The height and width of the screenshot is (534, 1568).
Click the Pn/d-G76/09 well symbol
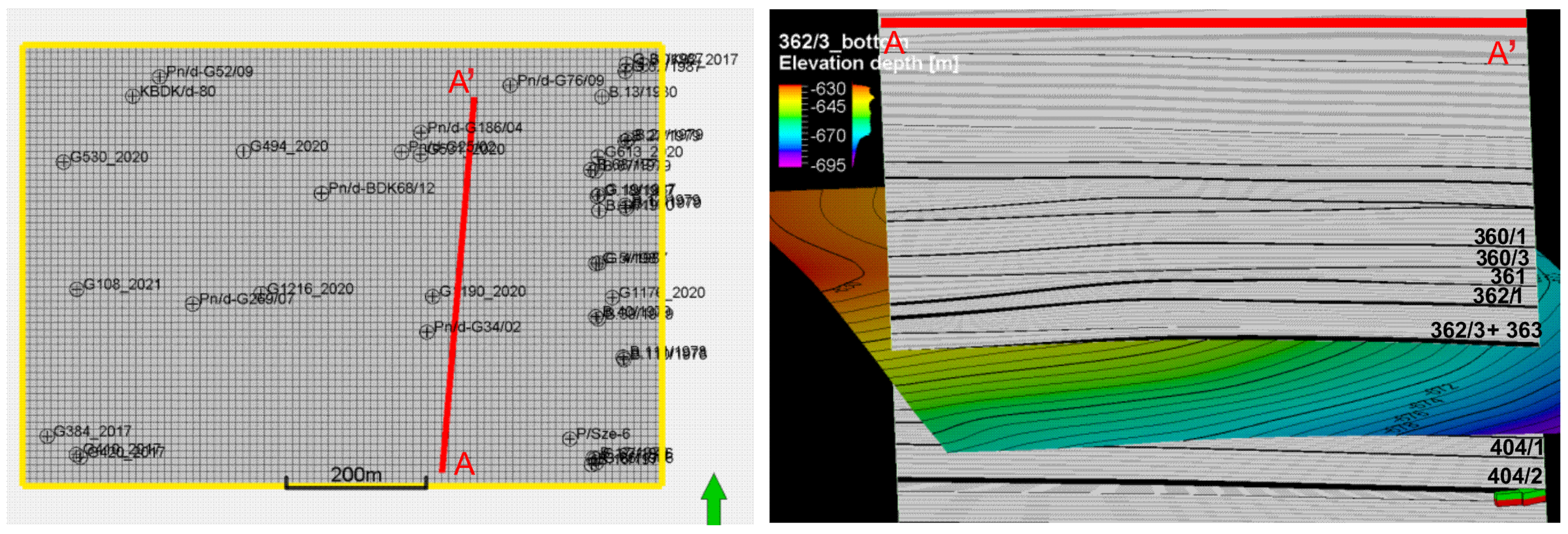point(509,85)
